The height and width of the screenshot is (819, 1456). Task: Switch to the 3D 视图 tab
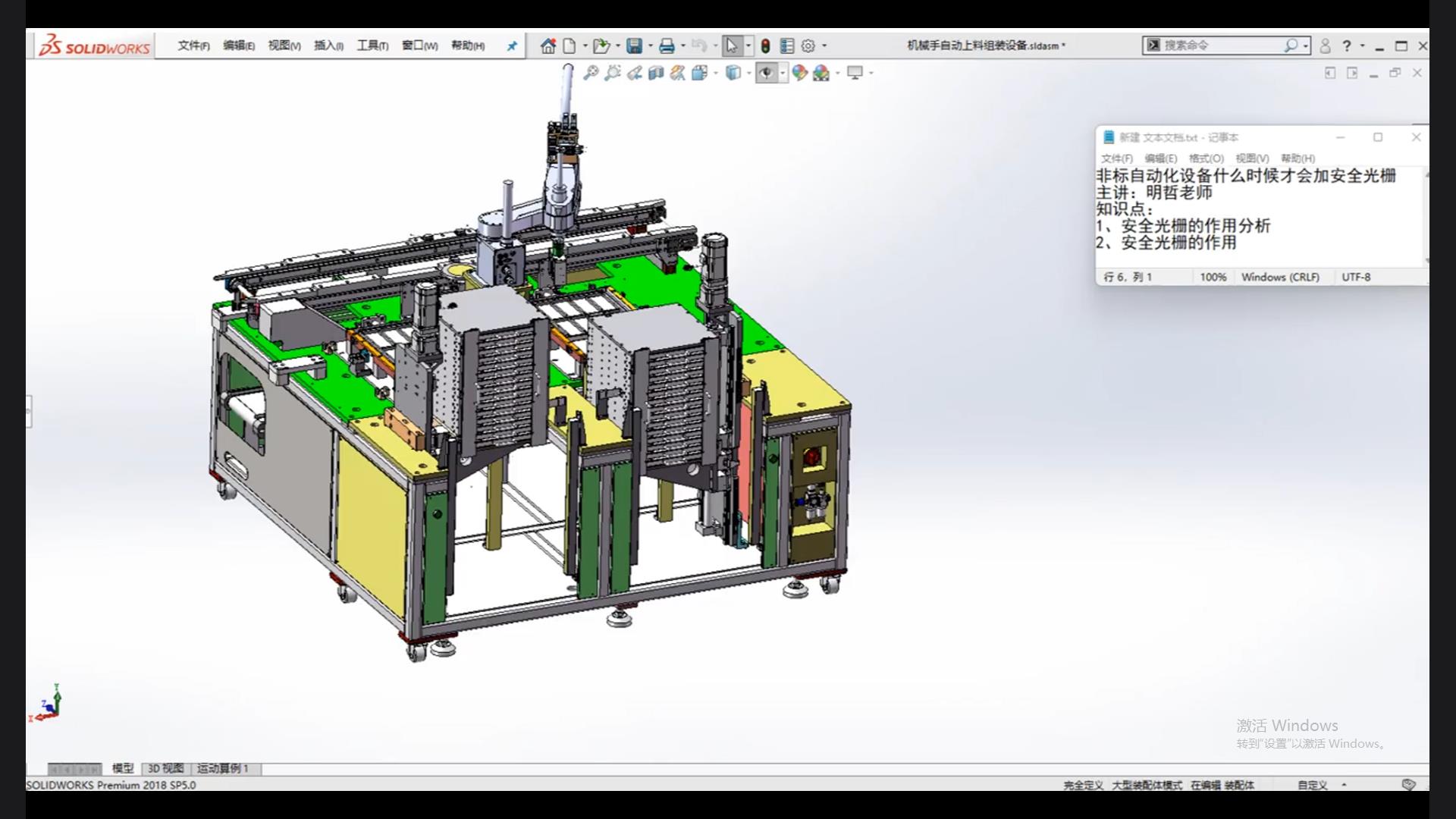[165, 768]
